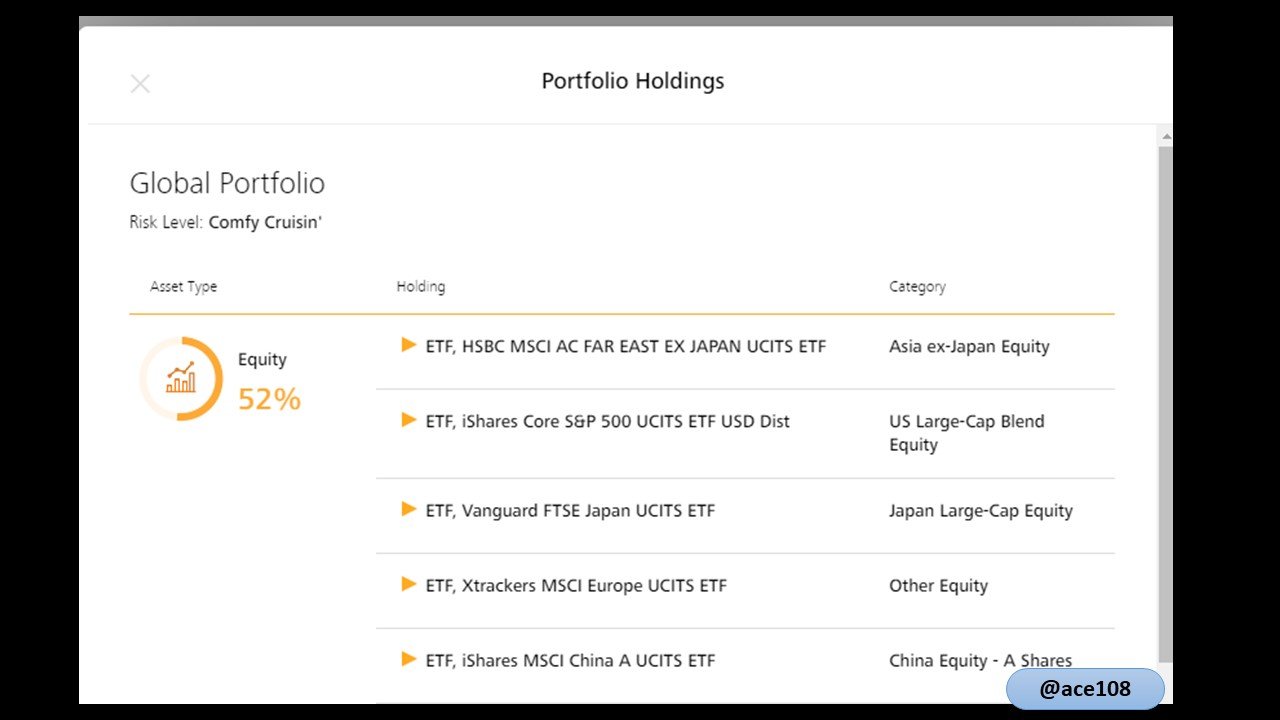Click the scrollbar up arrow

coord(1165,136)
